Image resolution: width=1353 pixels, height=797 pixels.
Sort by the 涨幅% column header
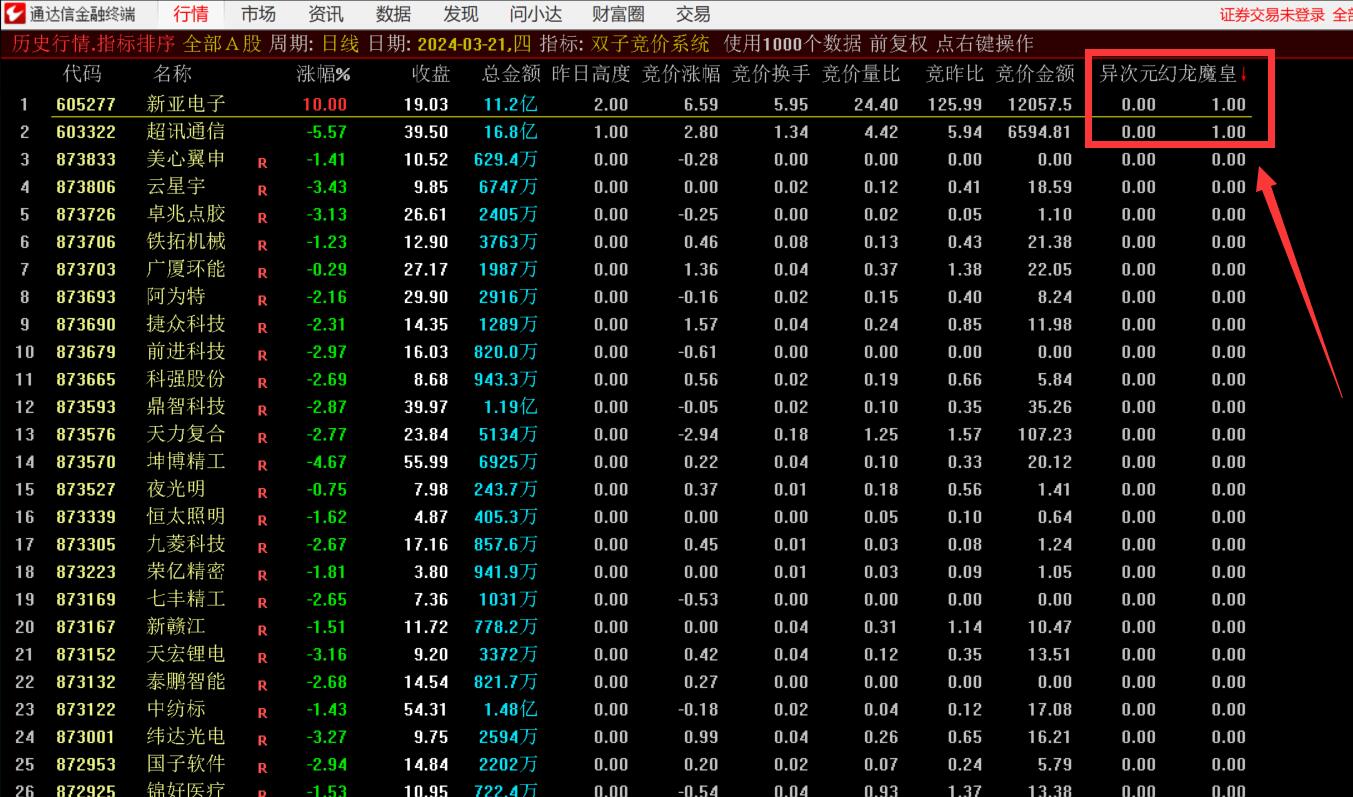pyautogui.click(x=323, y=74)
